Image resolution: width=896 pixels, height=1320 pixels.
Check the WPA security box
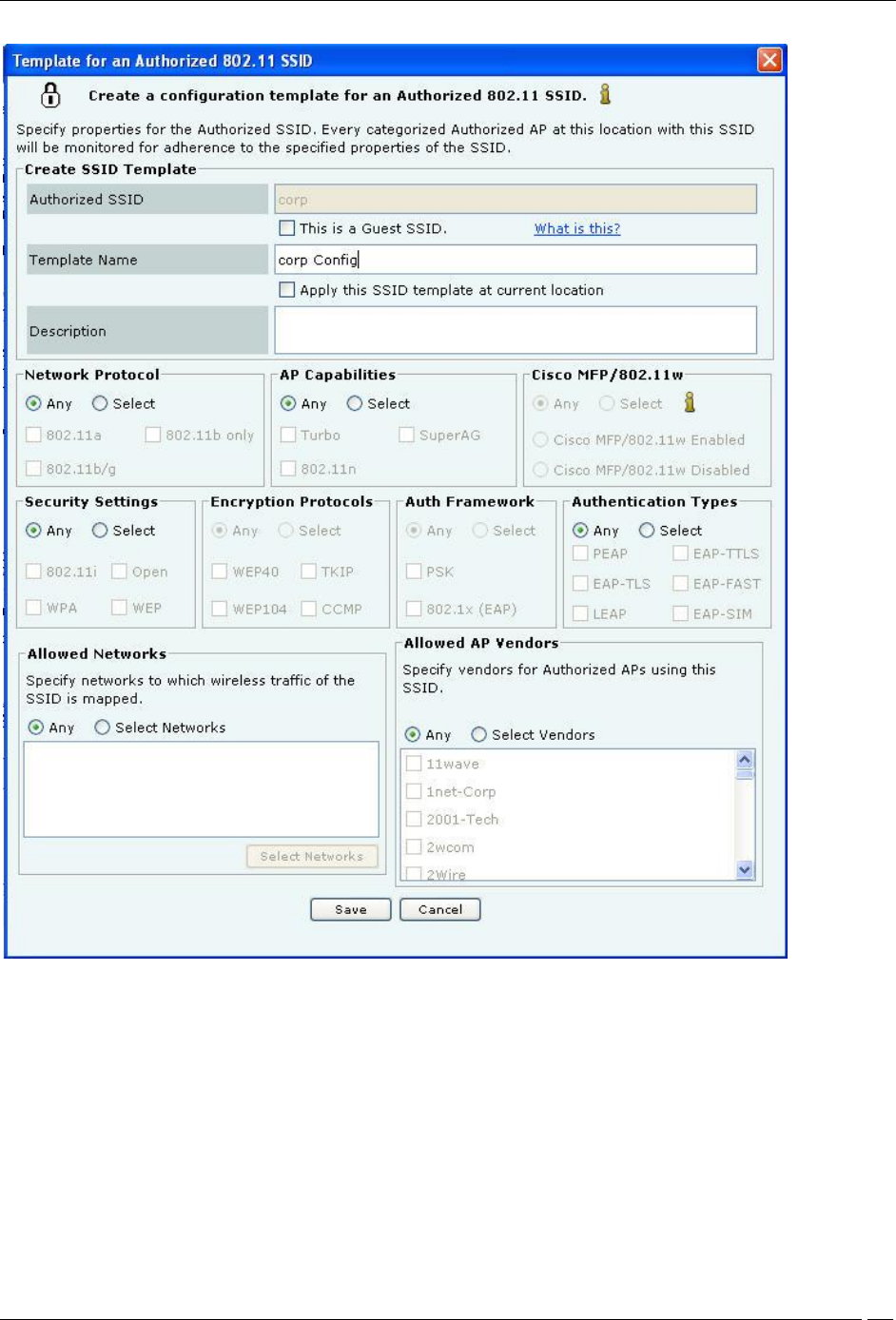pos(34,607)
